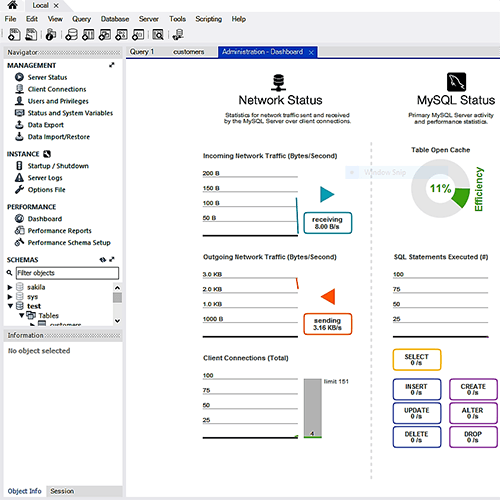Open Startup / Shutdown
The width and height of the screenshot is (500, 500).
pos(58,166)
